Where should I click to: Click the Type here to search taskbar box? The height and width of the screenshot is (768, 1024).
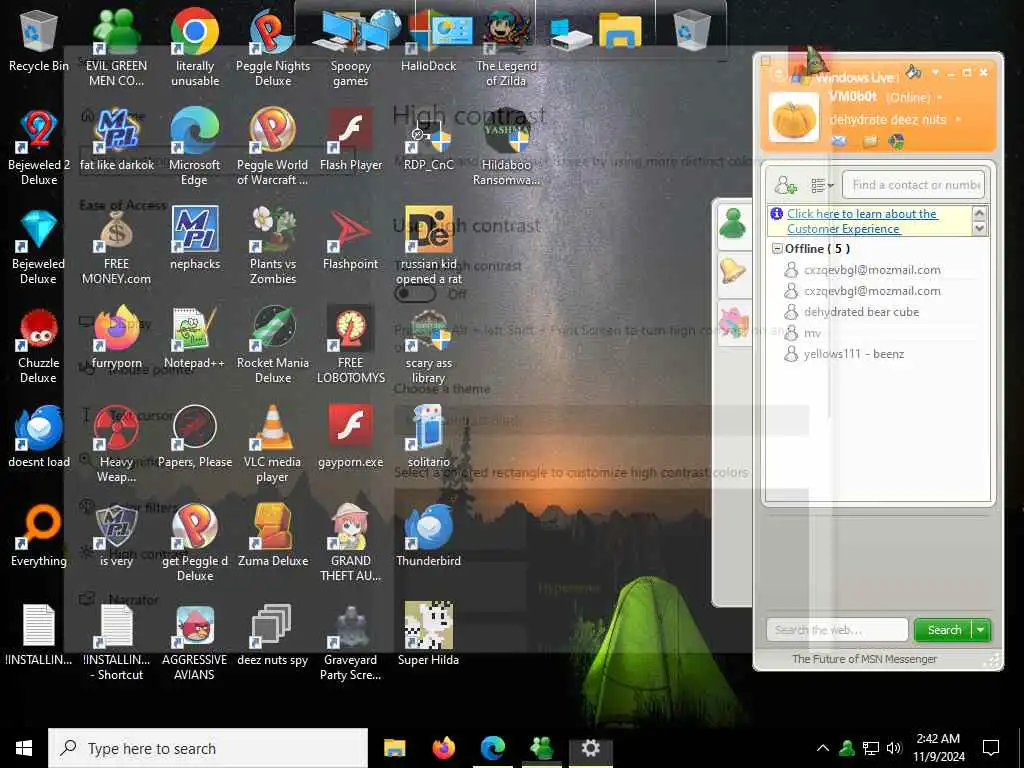pyautogui.click(x=208, y=748)
